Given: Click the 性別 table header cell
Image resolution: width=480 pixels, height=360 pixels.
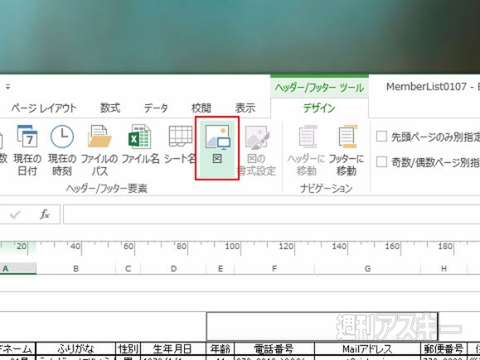Looking at the screenshot, I should [128, 349].
